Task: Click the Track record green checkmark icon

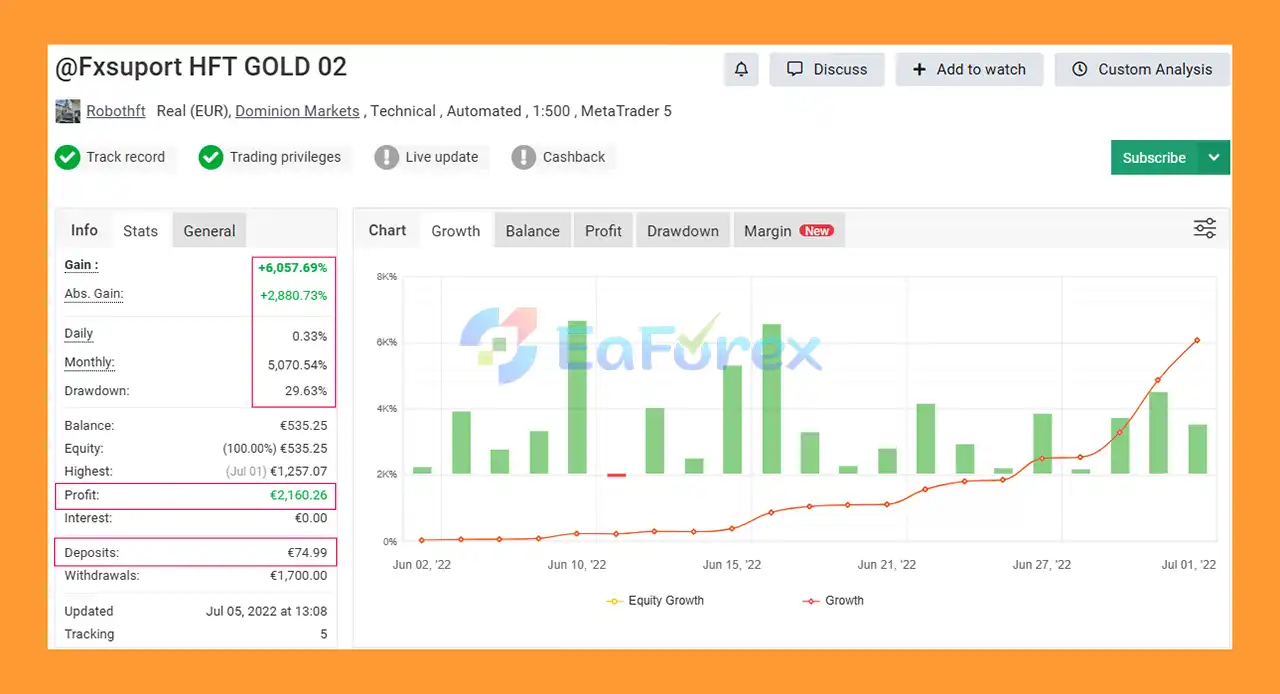Action: 67,157
